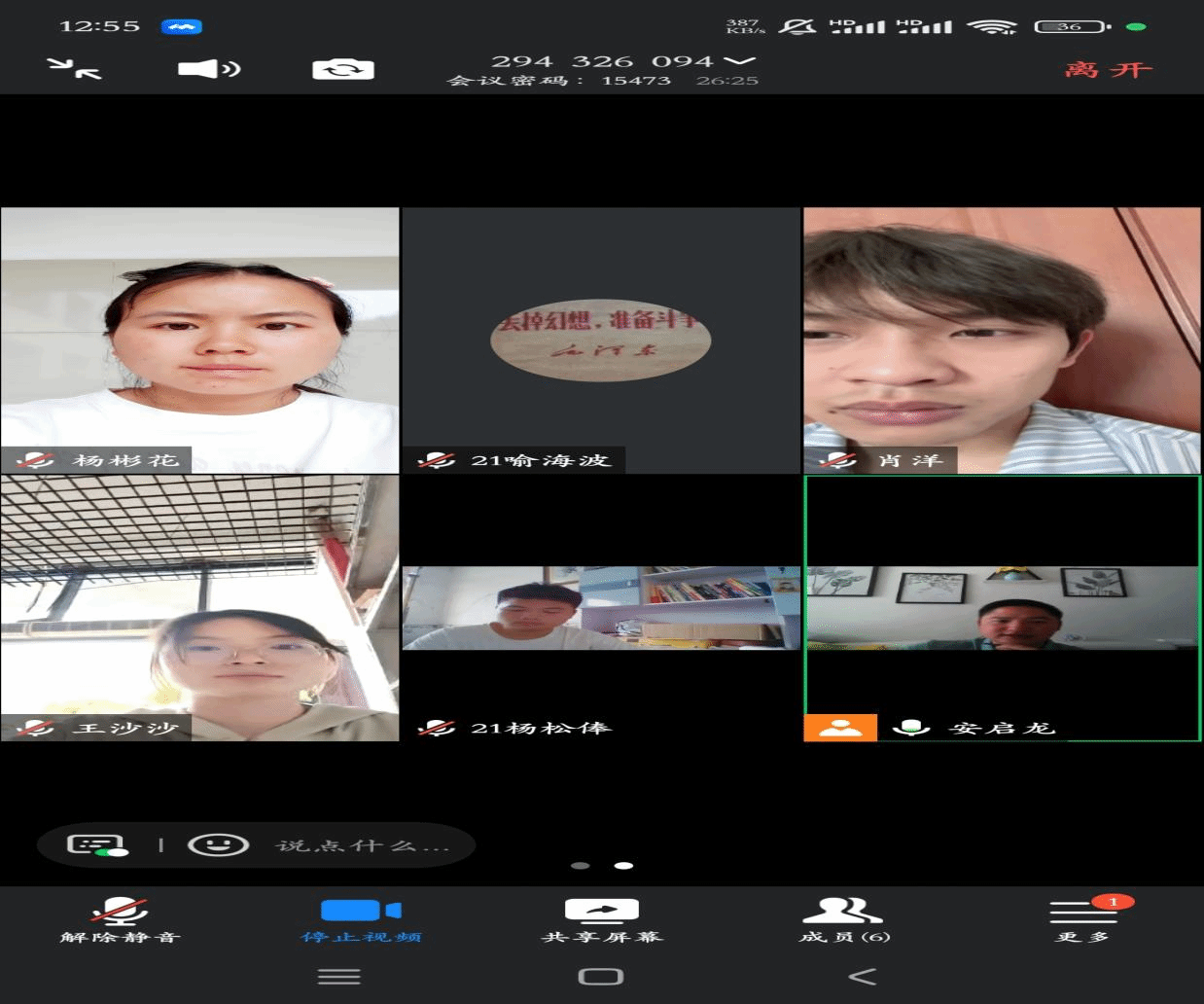Open the 成员(6) participants list

[x=843, y=920]
